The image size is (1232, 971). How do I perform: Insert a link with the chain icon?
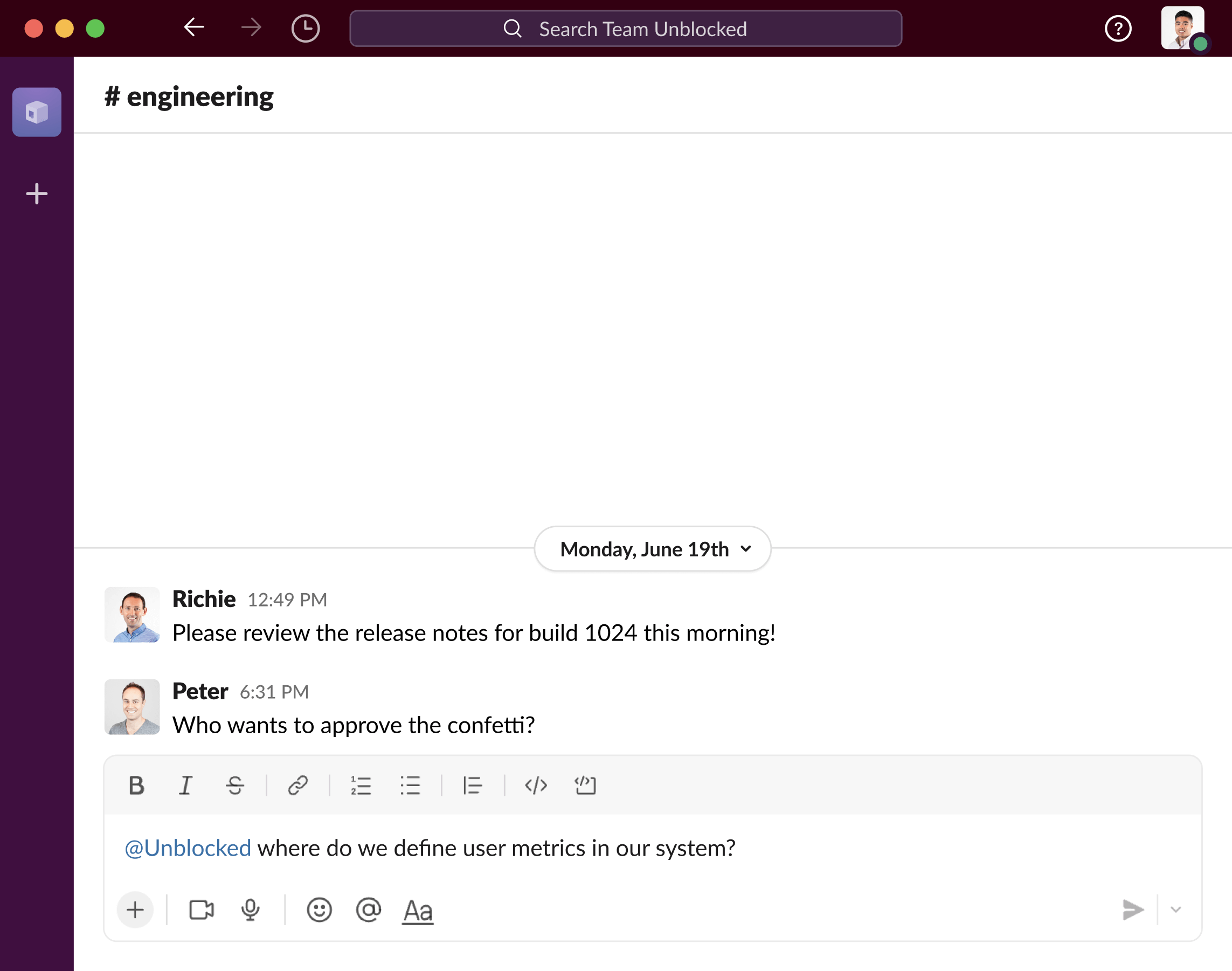[298, 785]
